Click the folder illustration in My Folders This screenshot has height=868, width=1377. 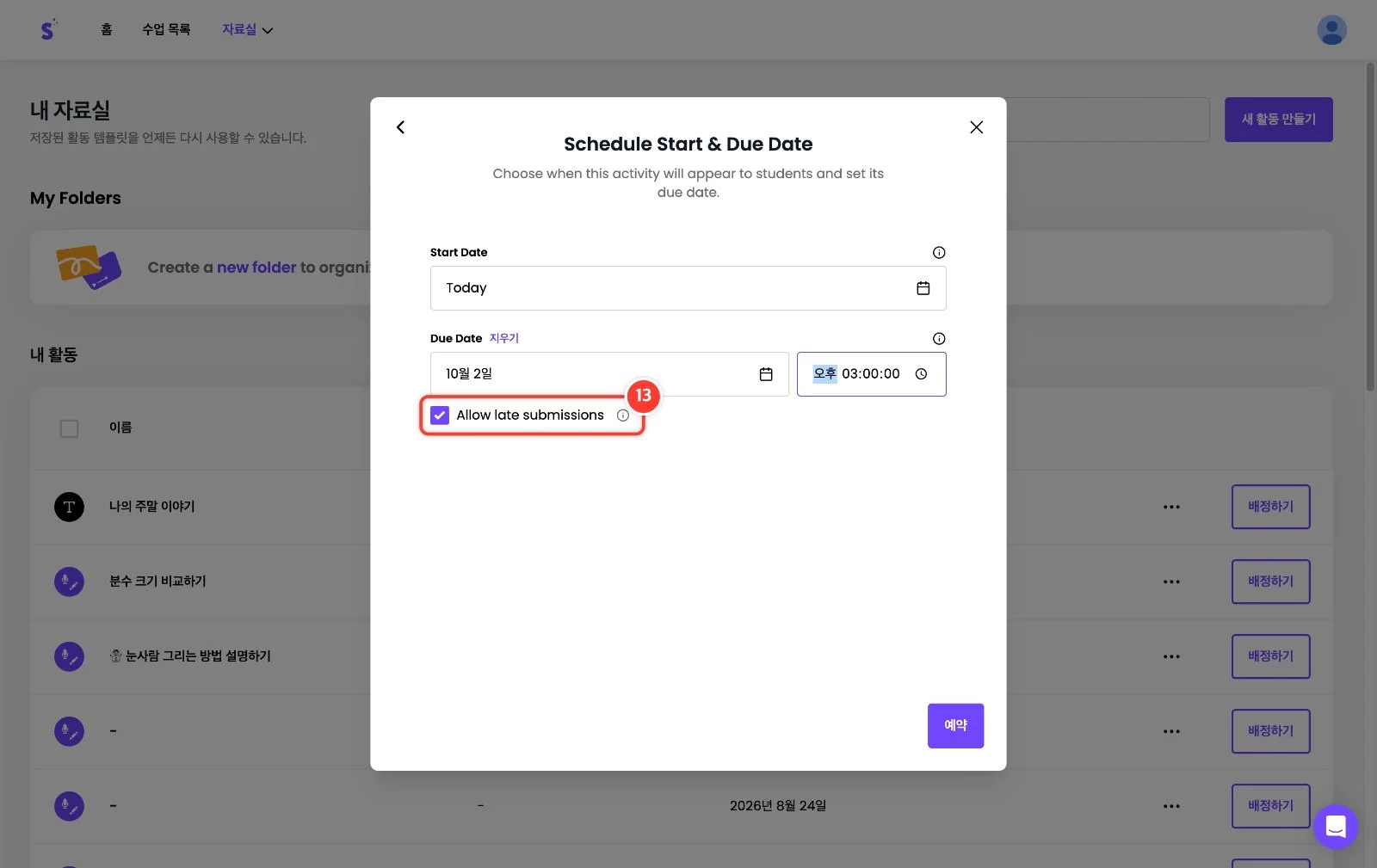(x=88, y=268)
